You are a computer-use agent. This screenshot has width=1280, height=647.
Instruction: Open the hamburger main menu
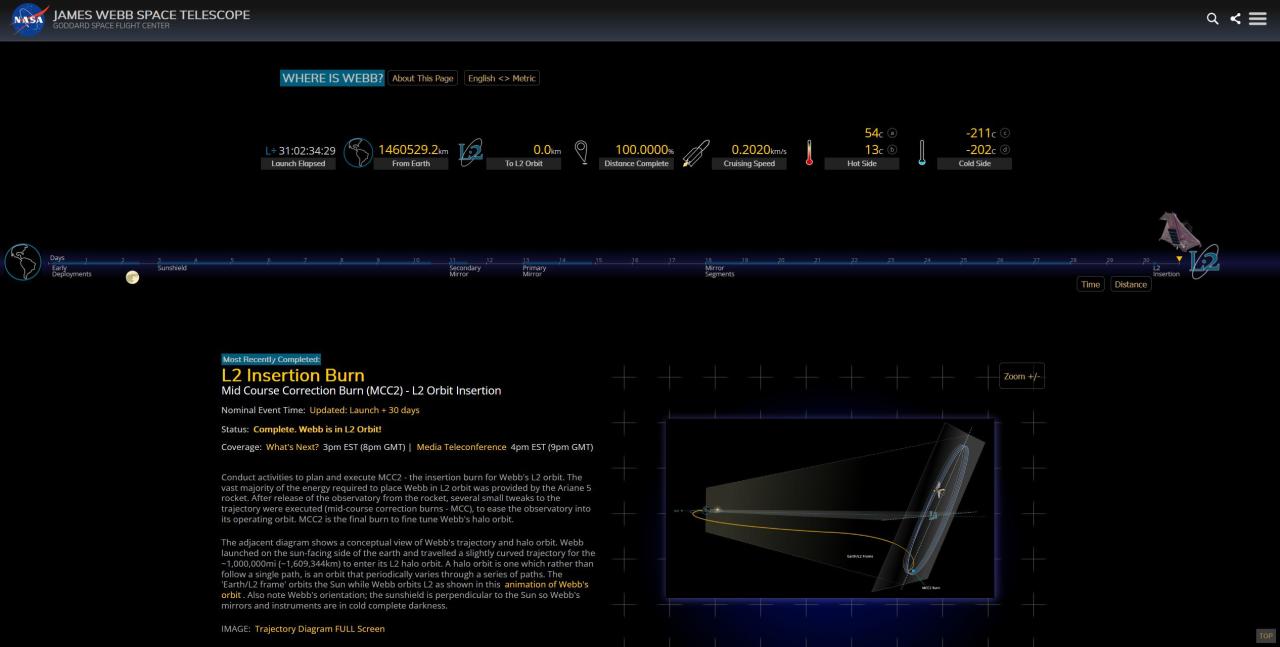pyautogui.click(x=1258, y=19)
